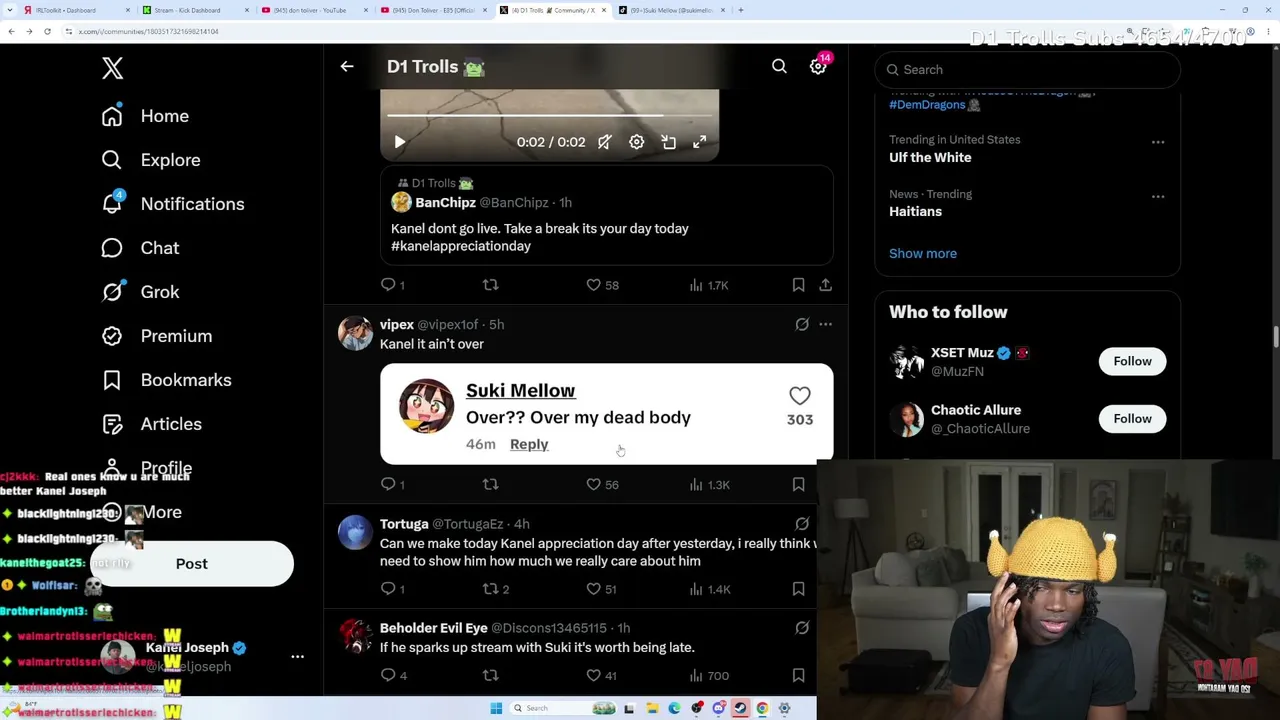Bookmark Beholder Evil Eye's post
Viewport: 1280px width, 720px height.
[798, 675]
